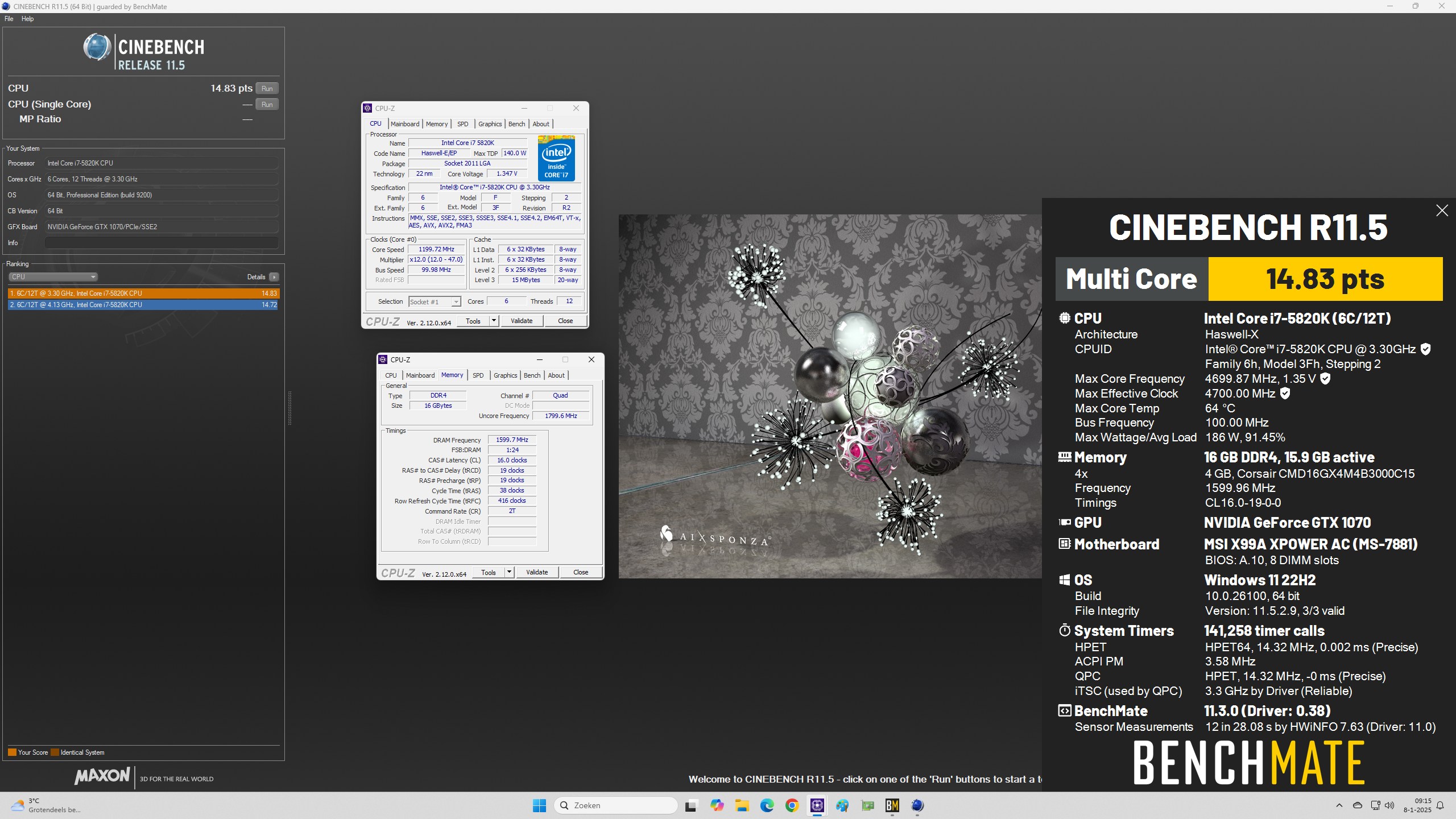This screenshot has width=1456, height=819.
Task: Open Graphics tab in CPU-Z Memory window
Action: coord(506,375)
